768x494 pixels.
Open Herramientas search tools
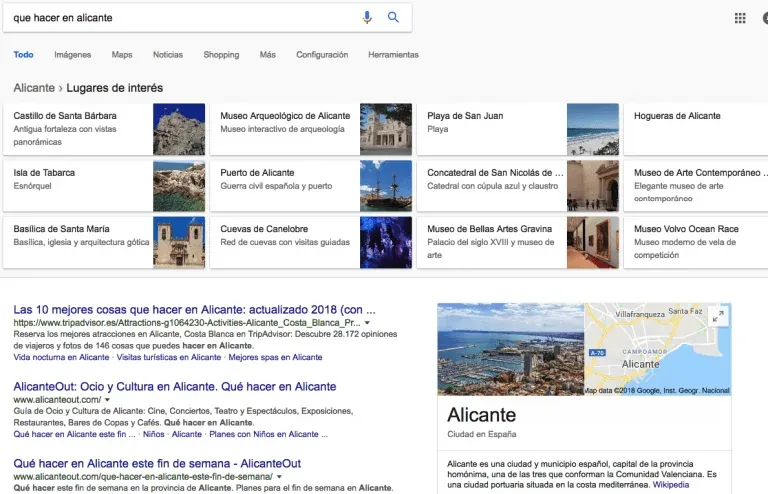click(x=393, y=55)
